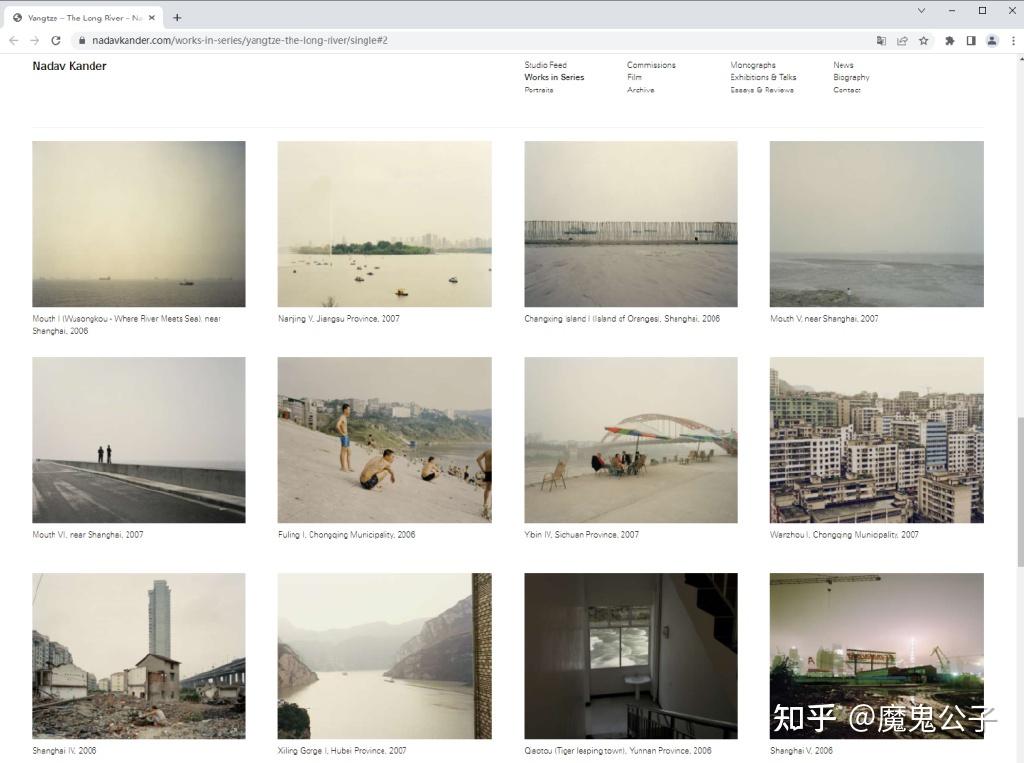Open Studio Feed in the site menu

(x=545, y=65)
